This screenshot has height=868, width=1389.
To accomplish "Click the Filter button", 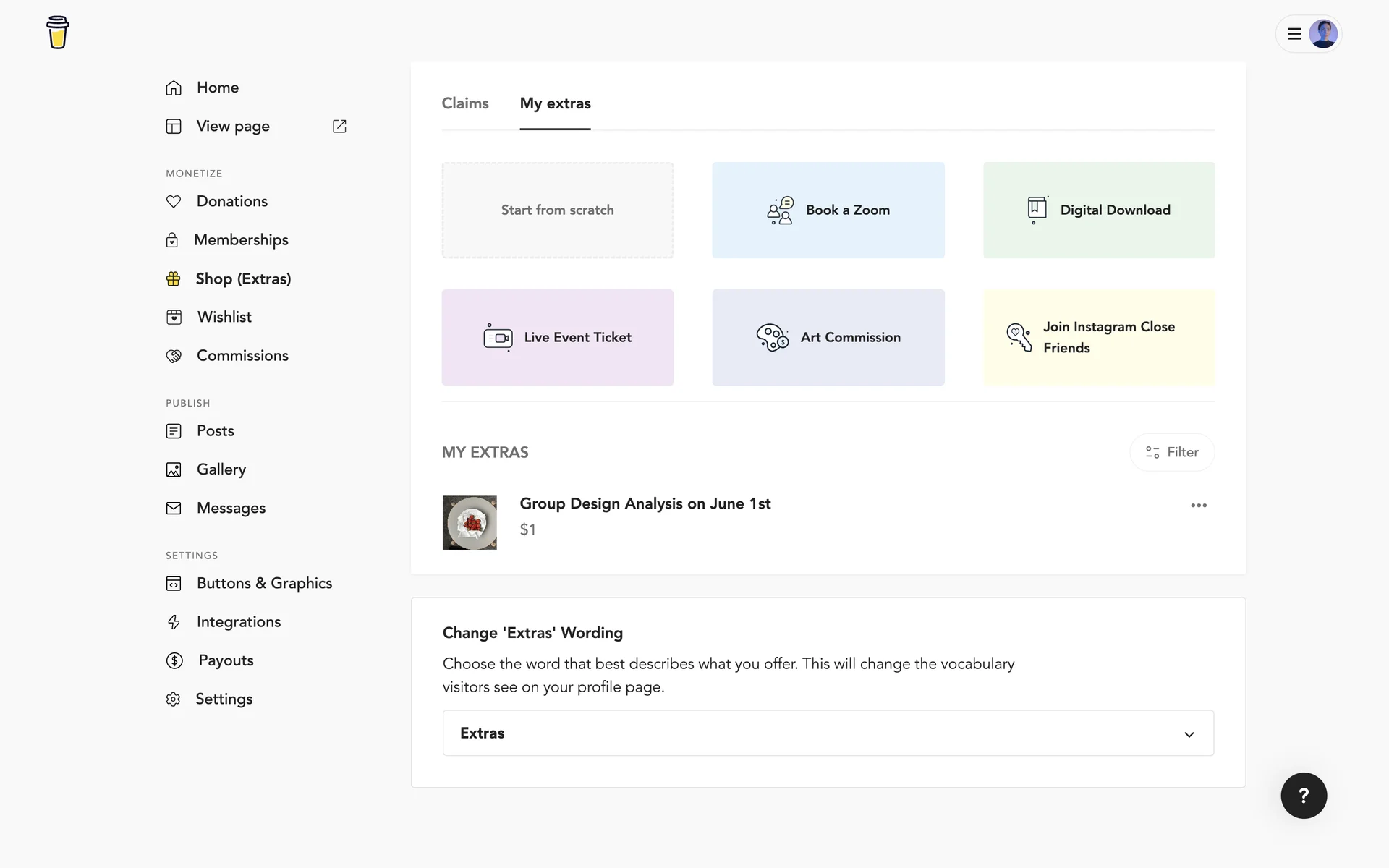I will pyautogui.click(x=1172, y=452).
